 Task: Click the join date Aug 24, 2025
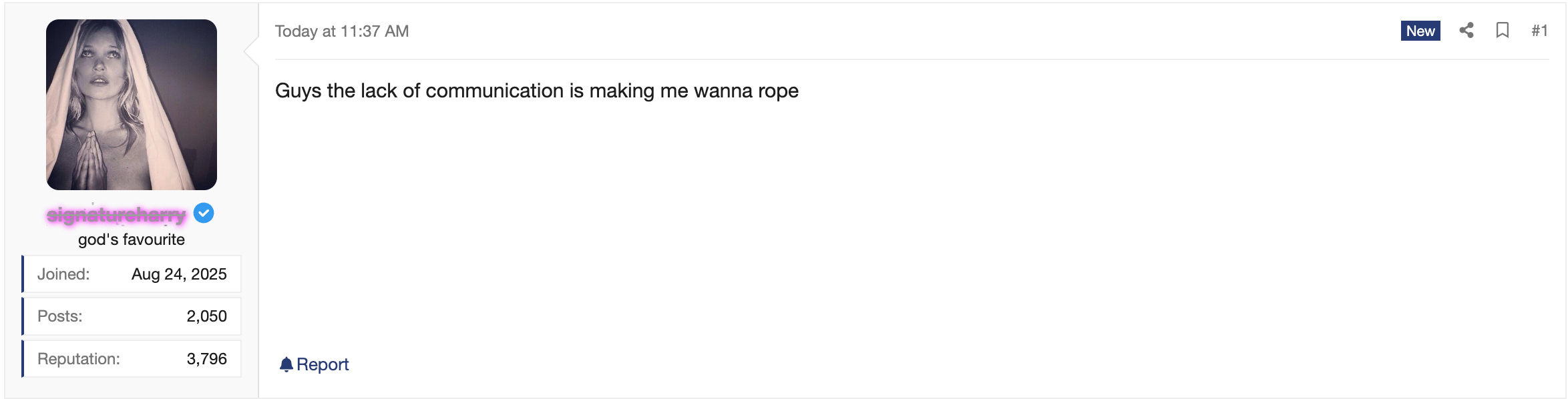point(179,274)
